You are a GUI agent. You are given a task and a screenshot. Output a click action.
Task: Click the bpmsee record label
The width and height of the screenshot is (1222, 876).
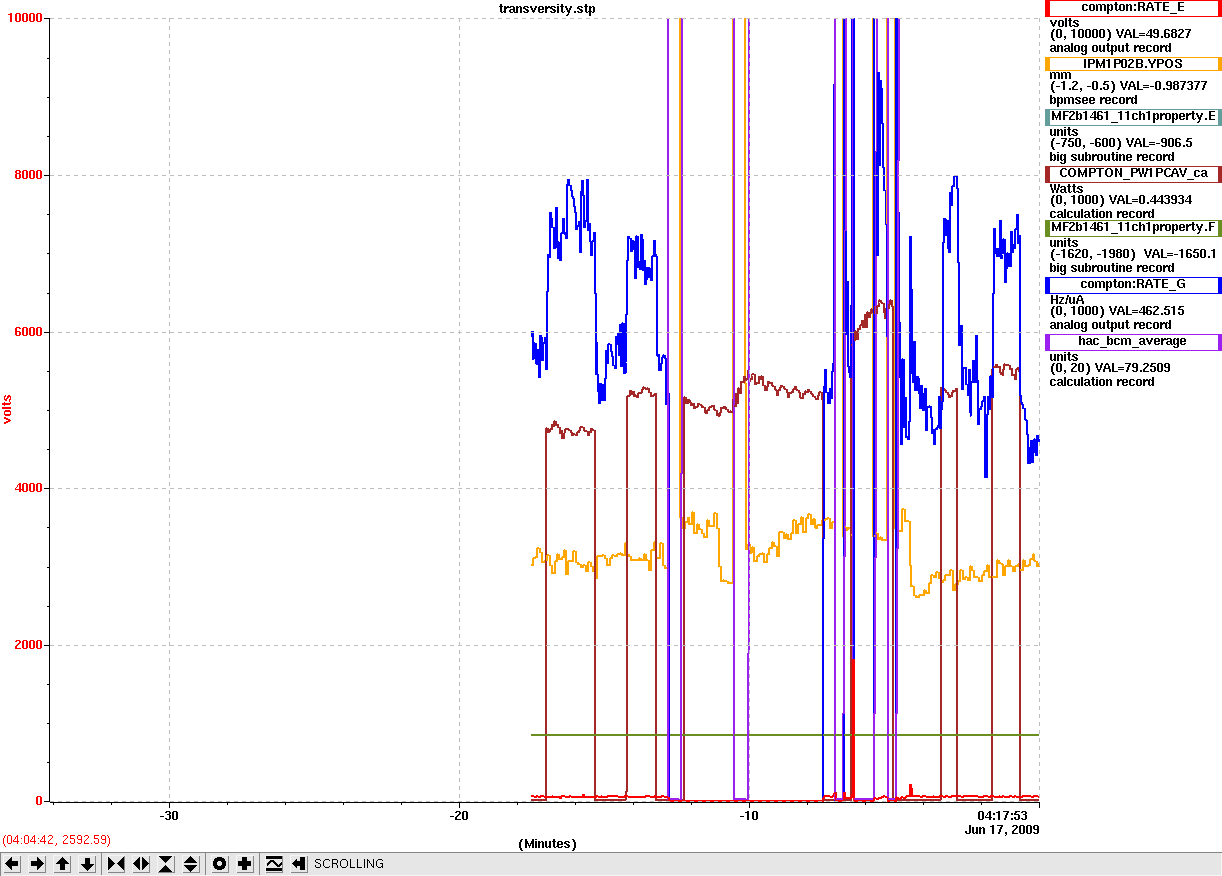click(1093, 100)
